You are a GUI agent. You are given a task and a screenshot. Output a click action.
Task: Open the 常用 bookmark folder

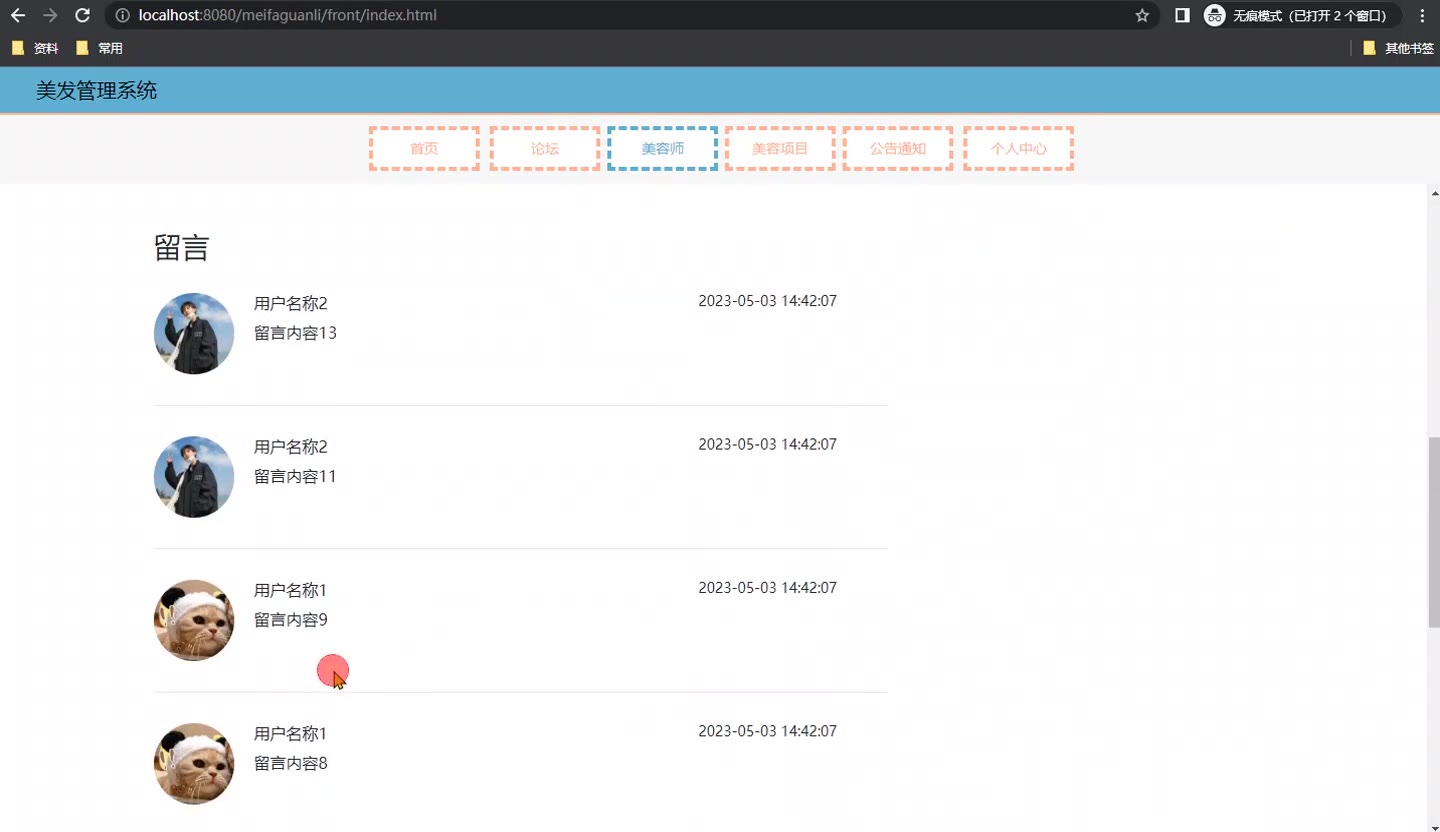[99, 48]
